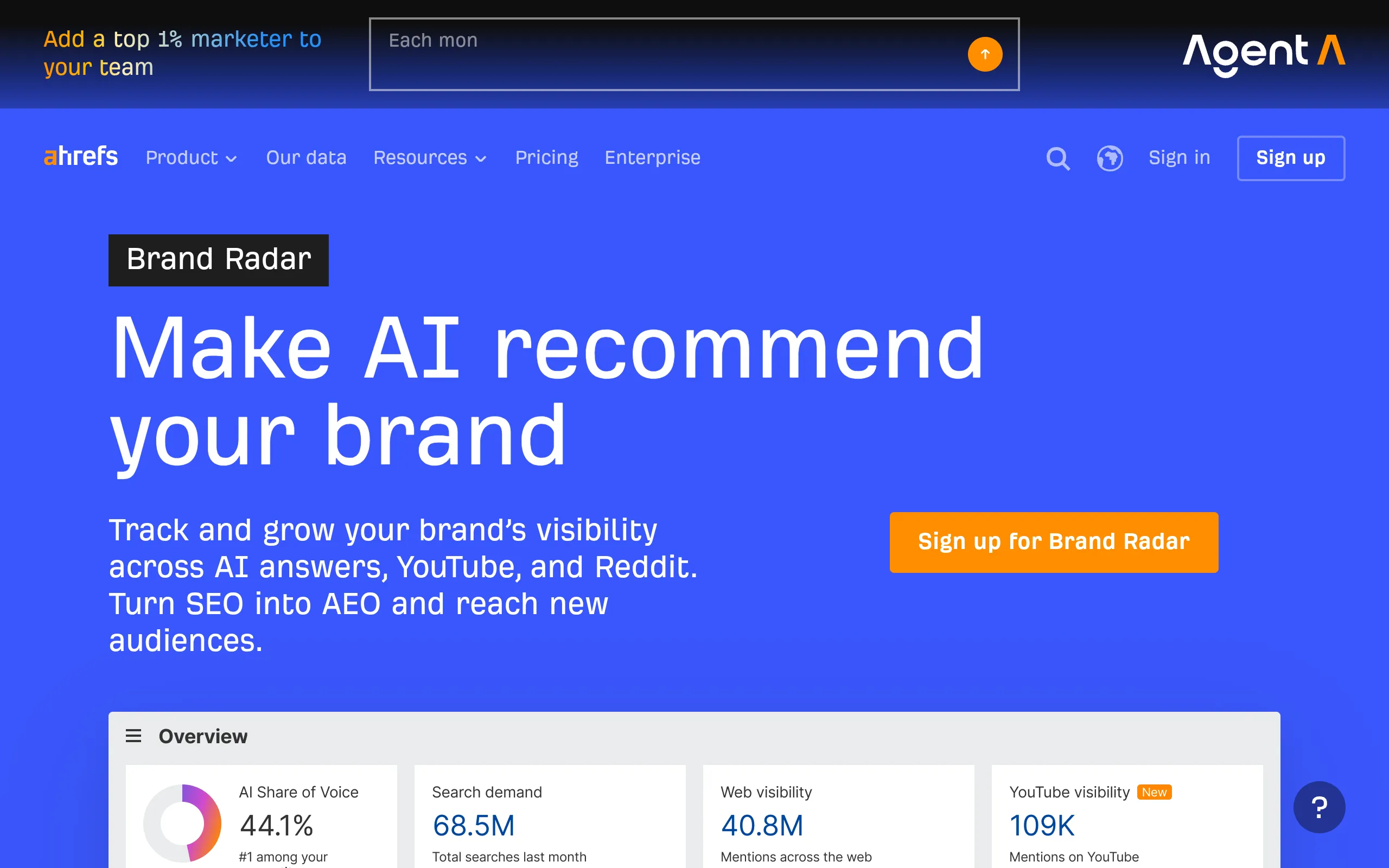This screenshot has height=868, width=1389.
Task: Open the search magnifier icon
Action: coord(1058,158)
